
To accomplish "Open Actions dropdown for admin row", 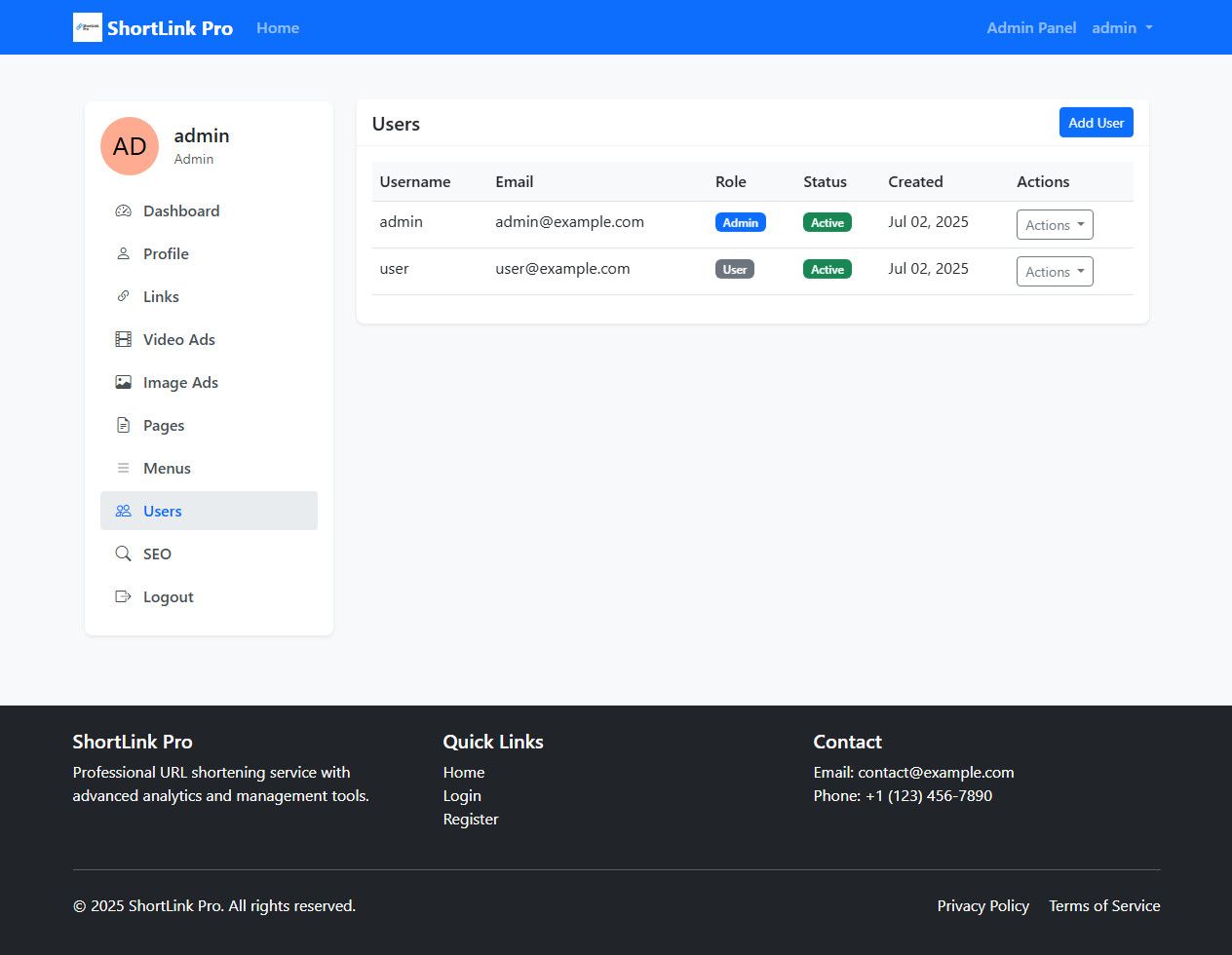I will [1055, 224].
